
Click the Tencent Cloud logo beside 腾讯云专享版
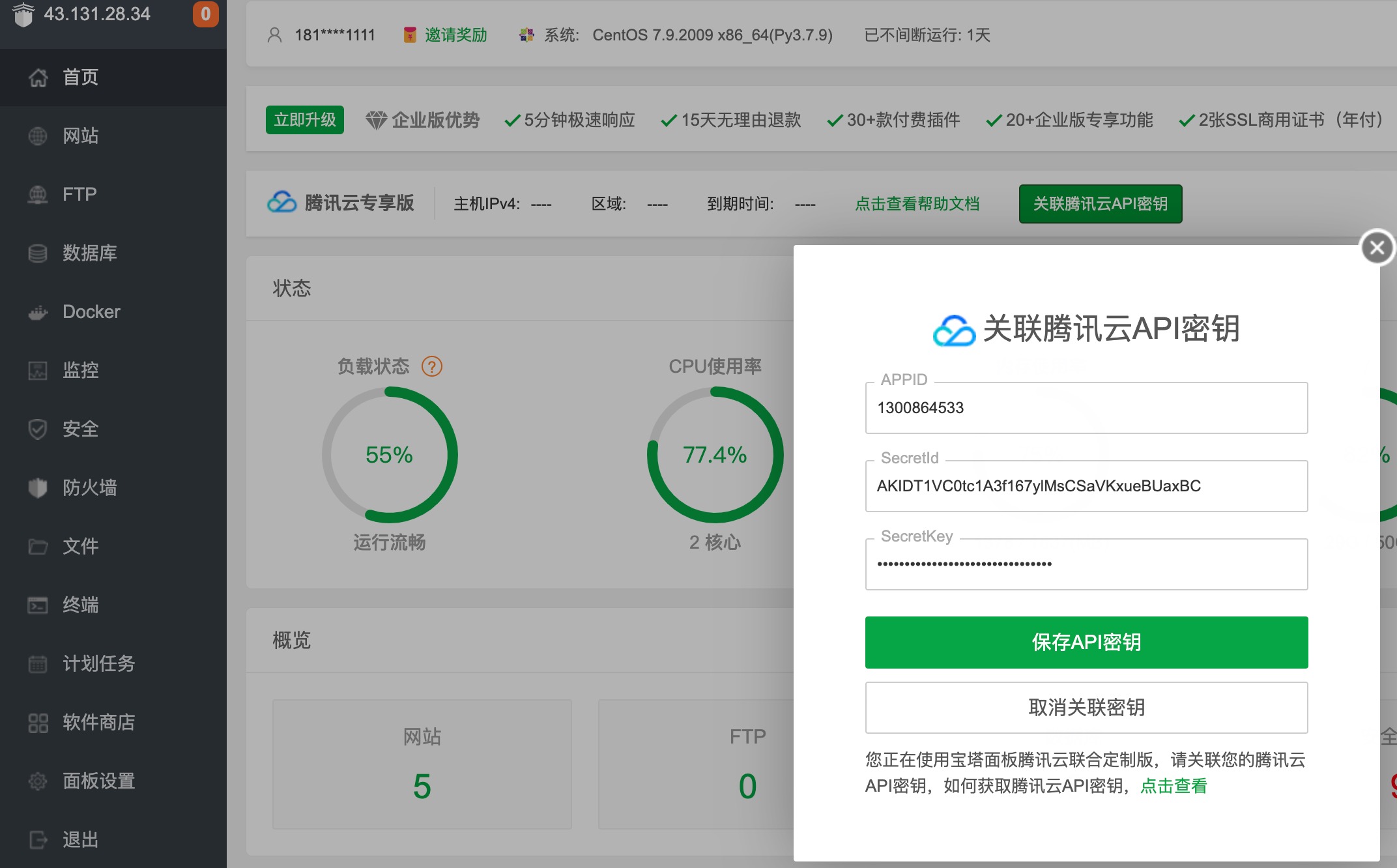pos(281,203)
